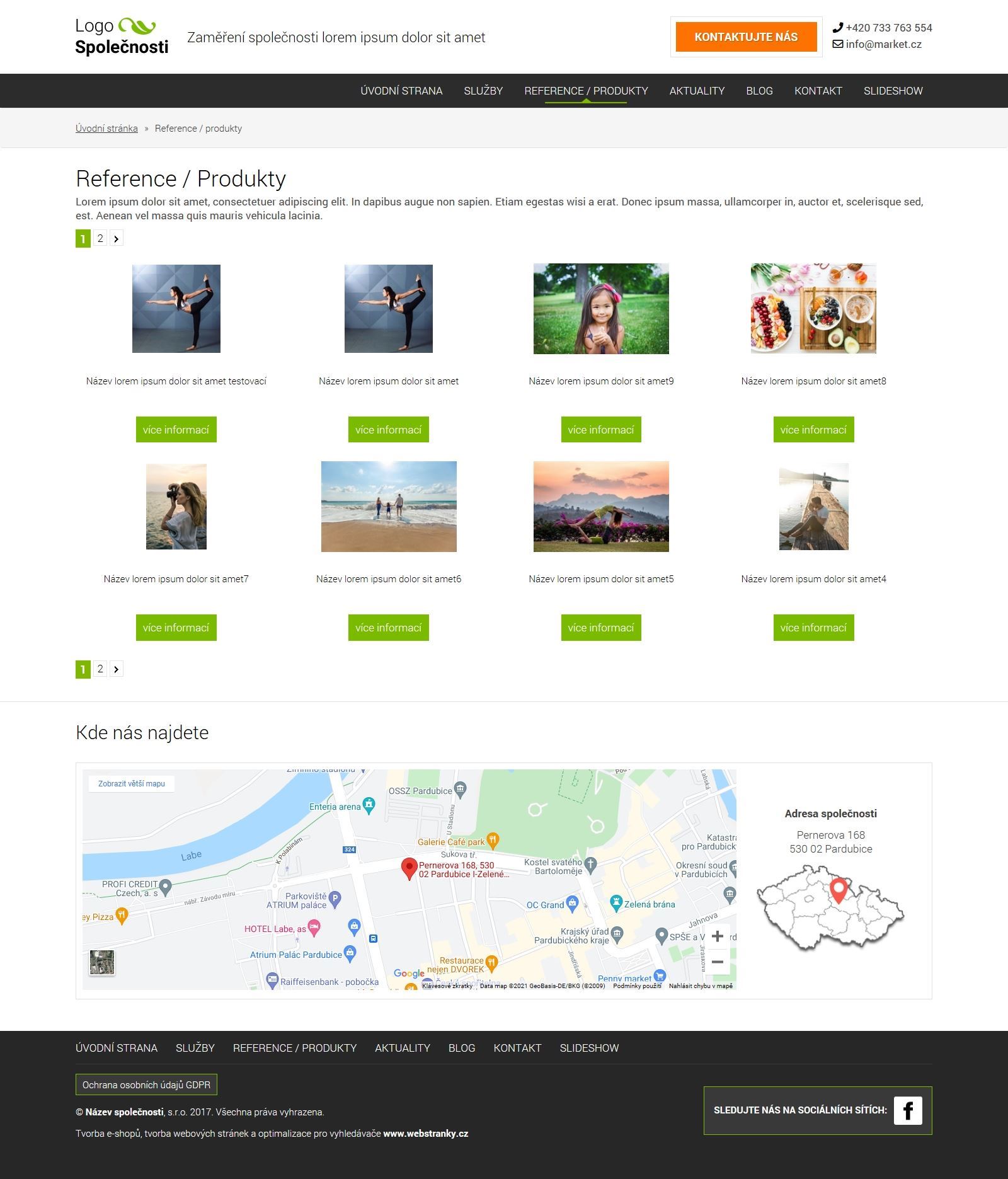Viewport: 1008px width, 1179px height.
Task: Click the green leaf company logo
Action: pyautogui.click(x=137, y=26)
